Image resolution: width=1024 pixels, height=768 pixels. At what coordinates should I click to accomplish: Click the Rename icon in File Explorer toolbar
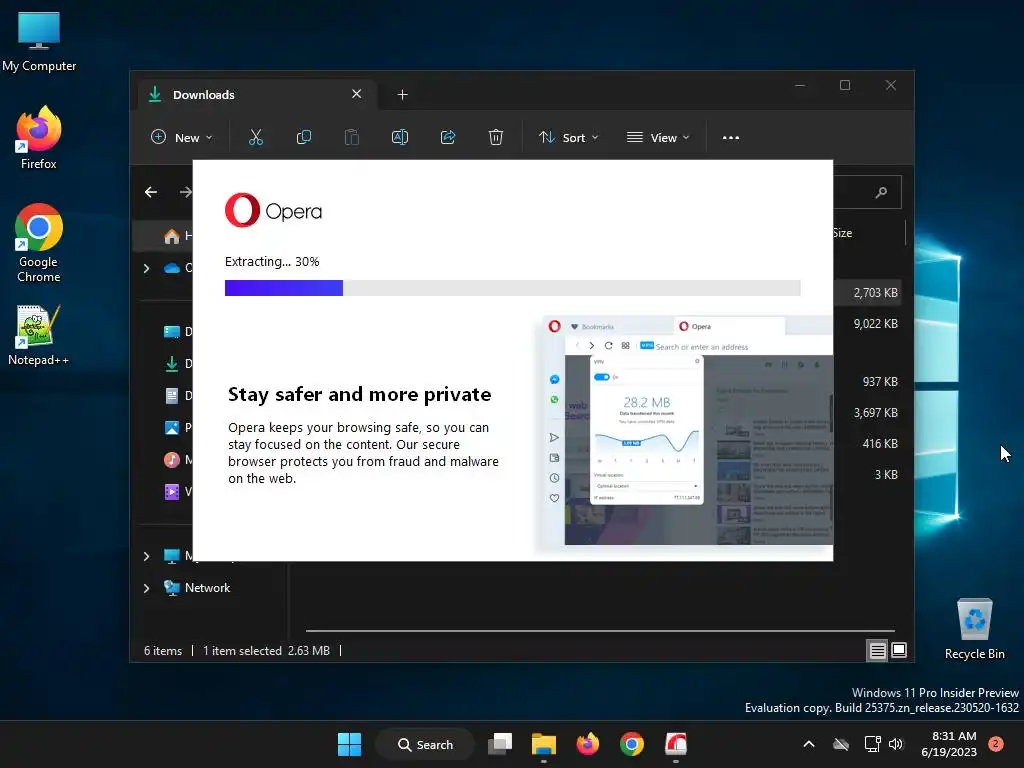(400, 137)
